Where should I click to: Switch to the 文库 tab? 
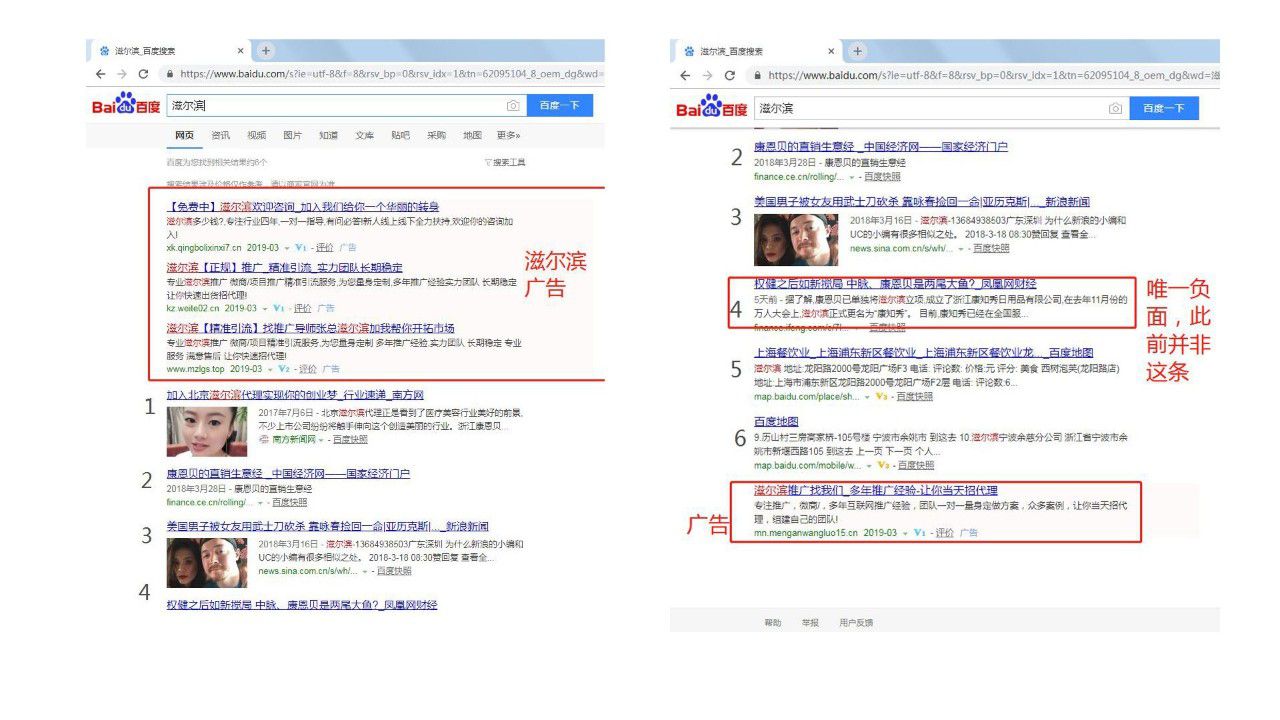[x=364, y=135]
